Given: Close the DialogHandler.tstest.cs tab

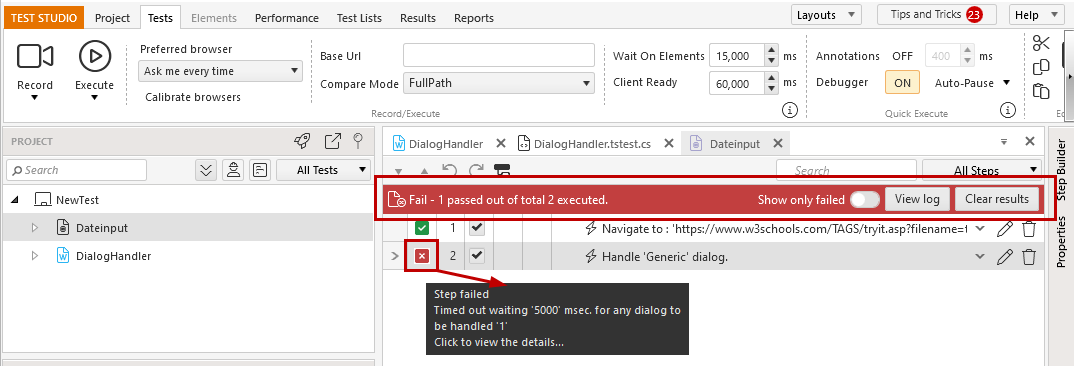Looking at the screenshot, I should [669, 143].
